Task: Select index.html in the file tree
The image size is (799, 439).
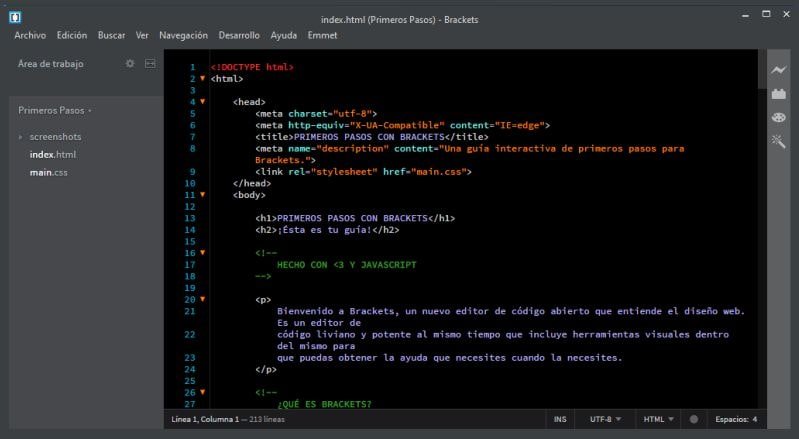Action: [52, 154]
